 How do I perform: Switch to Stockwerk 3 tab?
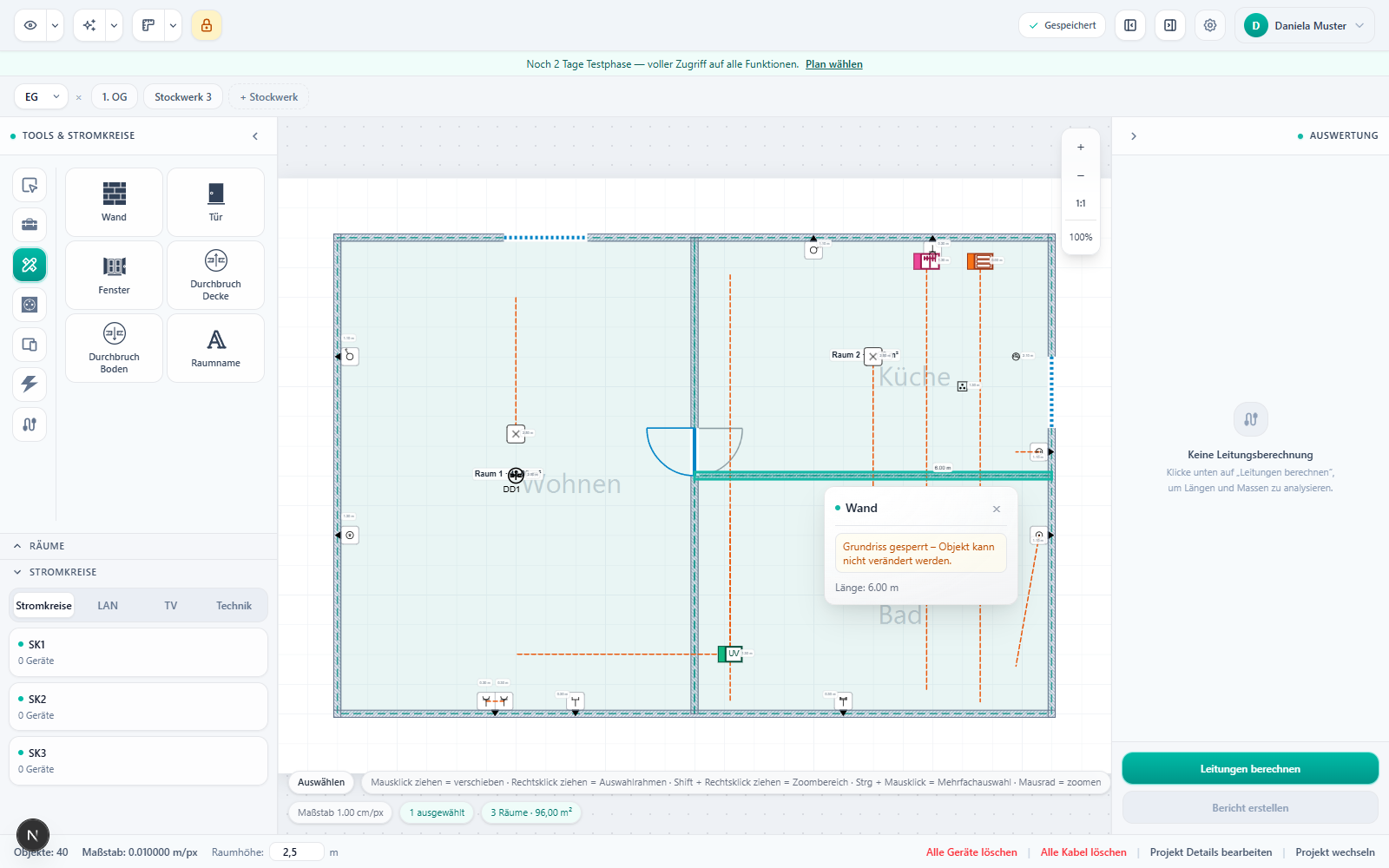pyautogui.click(x=183, y=97)
